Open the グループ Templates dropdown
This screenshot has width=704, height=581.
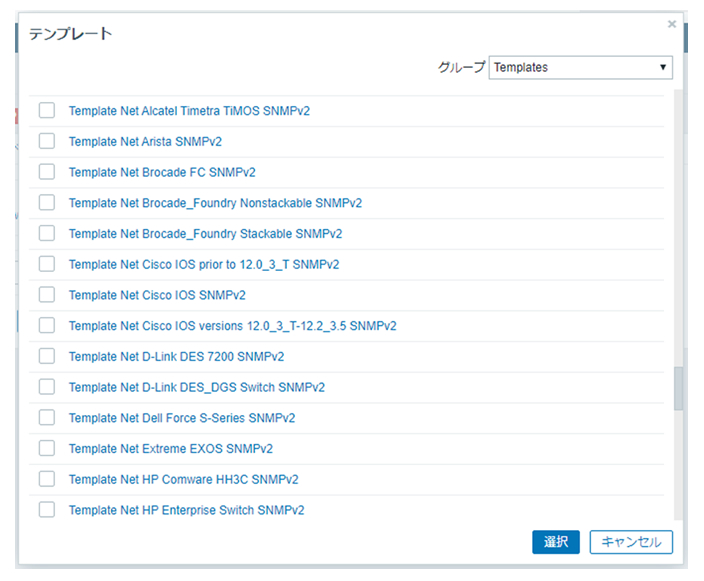point(581,67)
